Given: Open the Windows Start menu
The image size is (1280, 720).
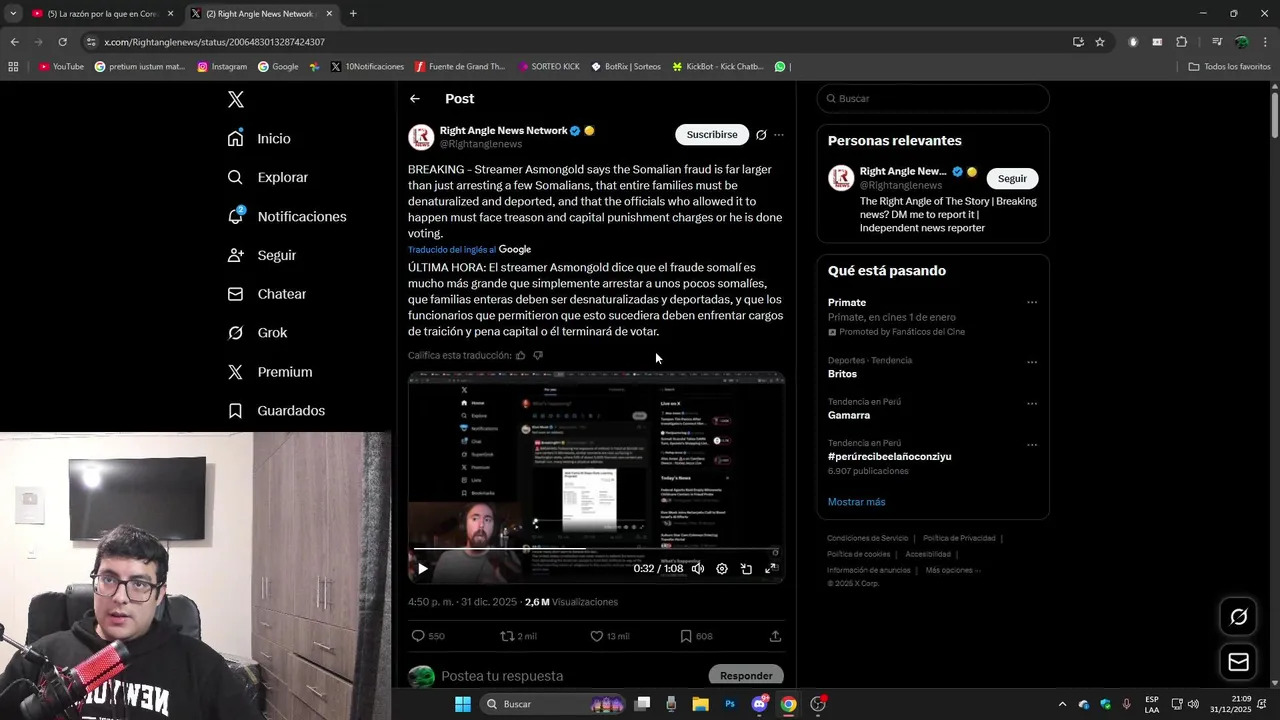Looking at the screenshot, I should point(463,704).
